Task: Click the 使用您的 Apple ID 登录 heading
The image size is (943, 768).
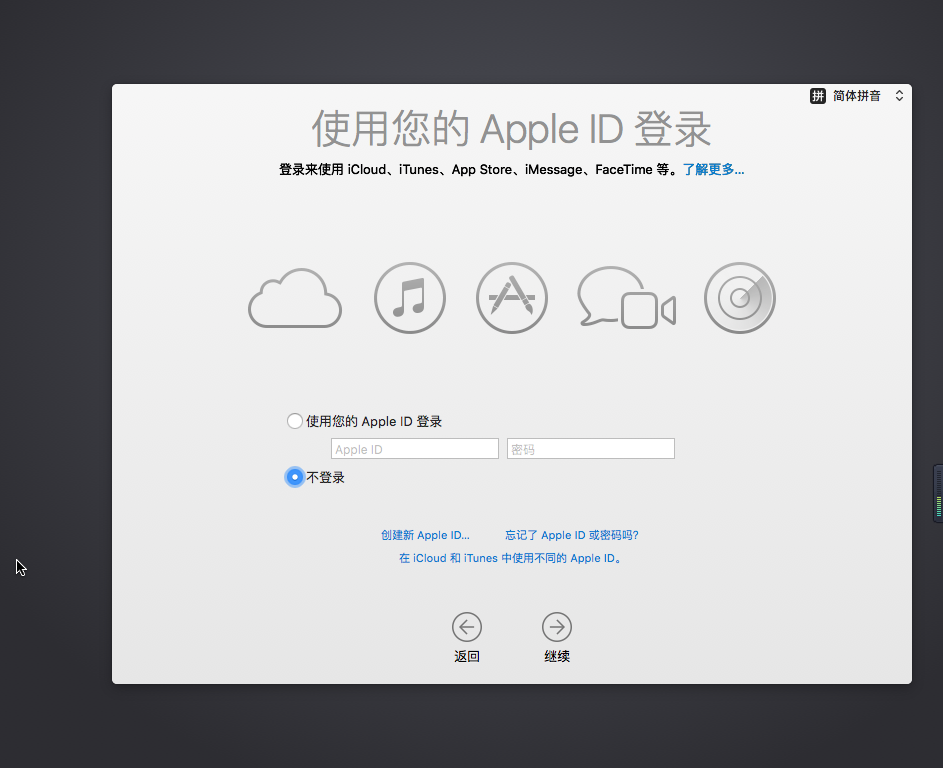Action: (511, 129)
